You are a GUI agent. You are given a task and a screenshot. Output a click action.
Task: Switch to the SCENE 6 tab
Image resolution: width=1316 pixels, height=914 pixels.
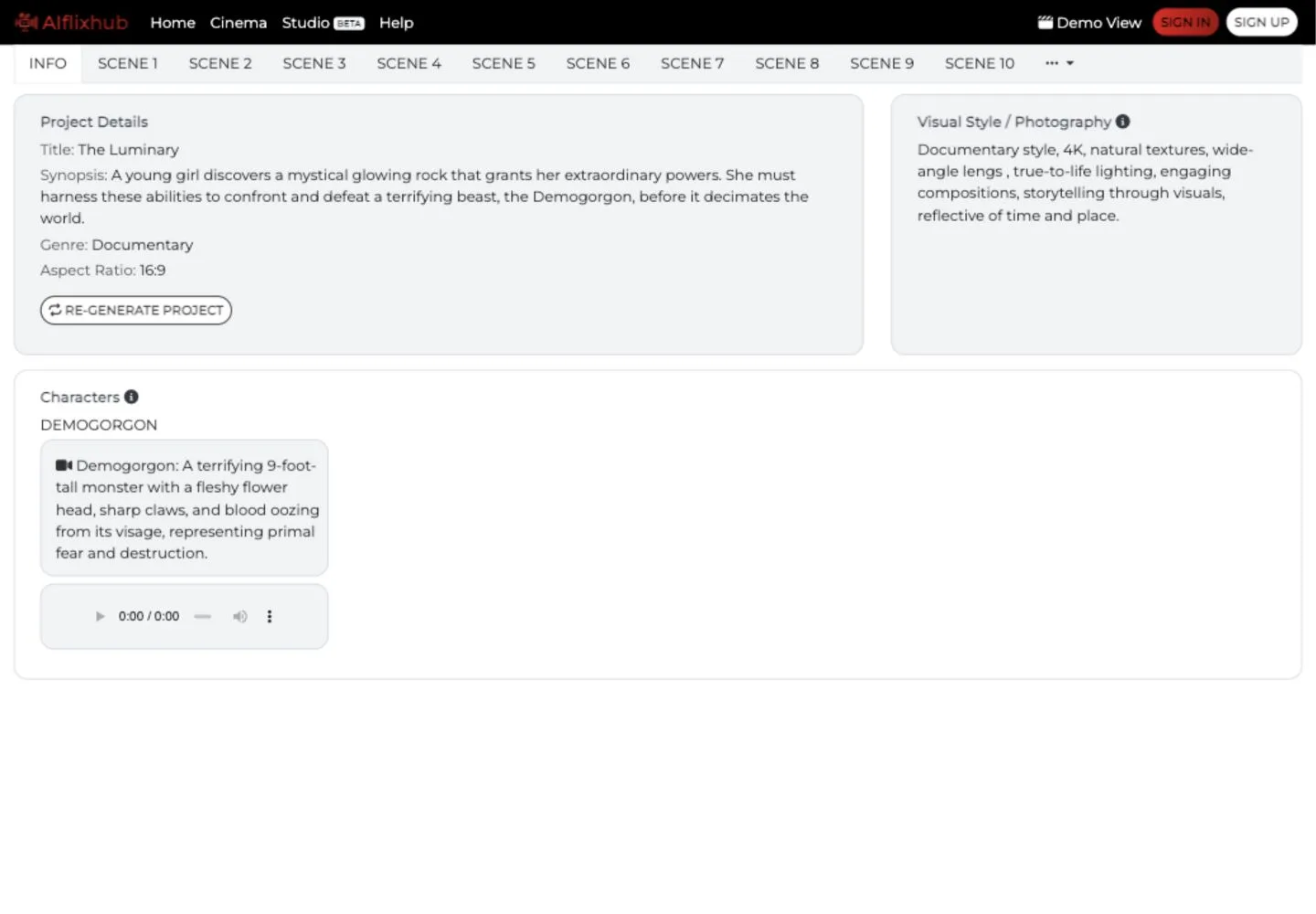[598, 64]
